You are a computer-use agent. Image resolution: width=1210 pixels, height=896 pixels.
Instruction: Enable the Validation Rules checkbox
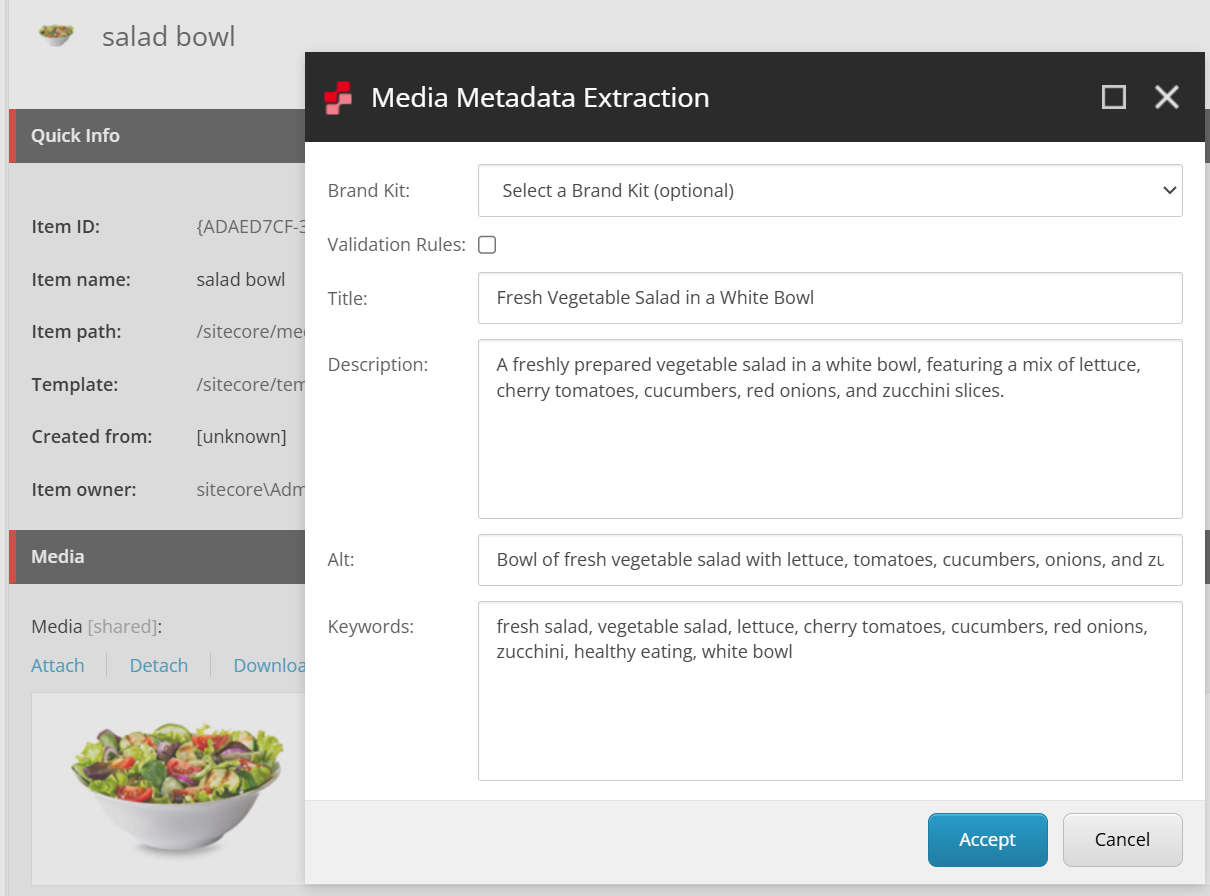coord(487,245)
